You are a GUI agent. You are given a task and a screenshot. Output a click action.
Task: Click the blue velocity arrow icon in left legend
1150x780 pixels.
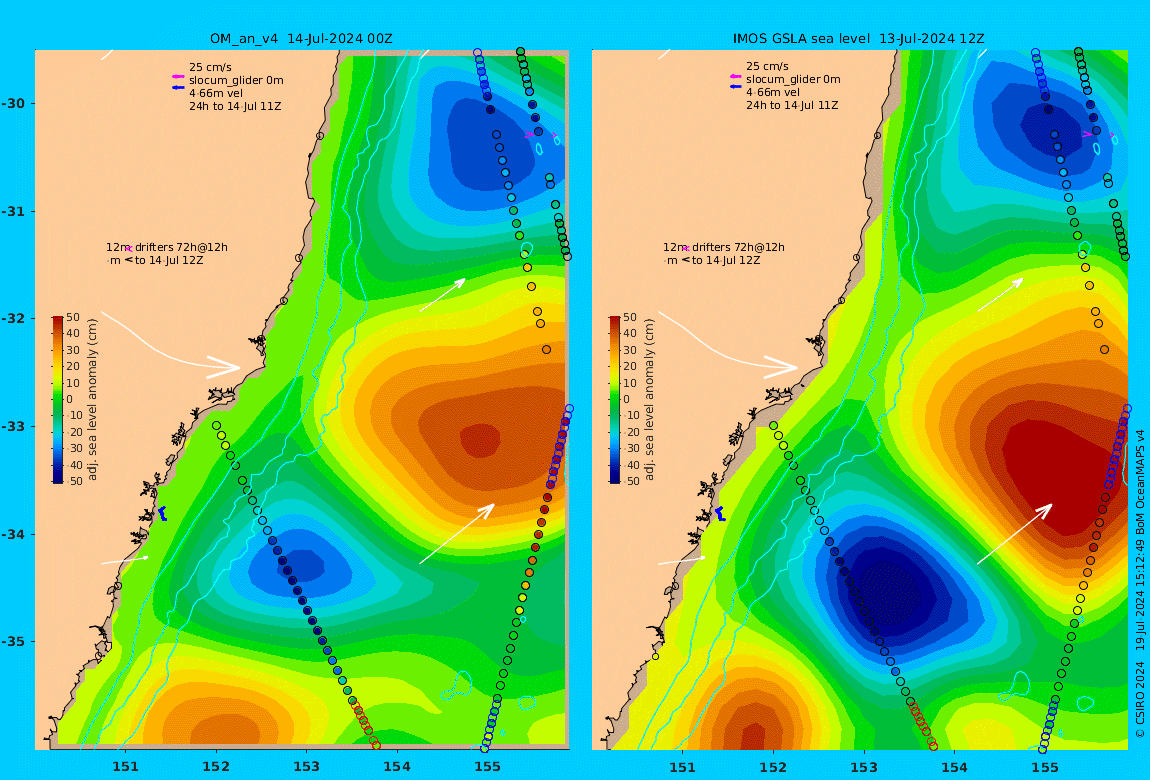(177, 88)
